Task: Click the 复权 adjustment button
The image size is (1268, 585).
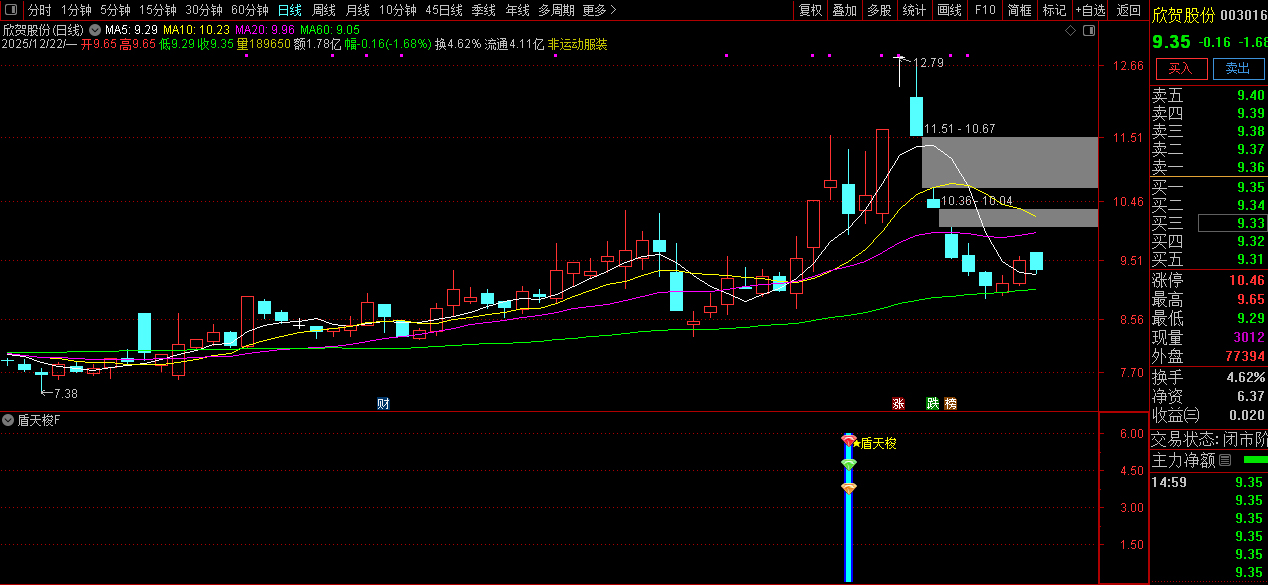Action: point(810,10)
